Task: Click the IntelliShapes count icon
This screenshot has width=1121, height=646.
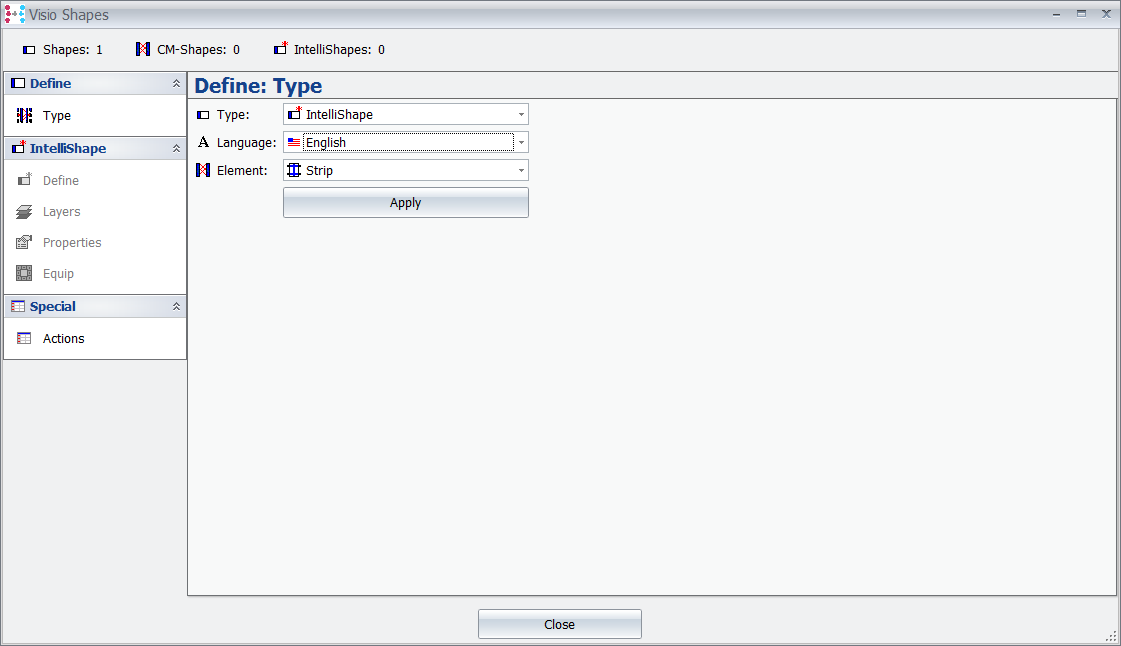Action: tap(281, 49)
